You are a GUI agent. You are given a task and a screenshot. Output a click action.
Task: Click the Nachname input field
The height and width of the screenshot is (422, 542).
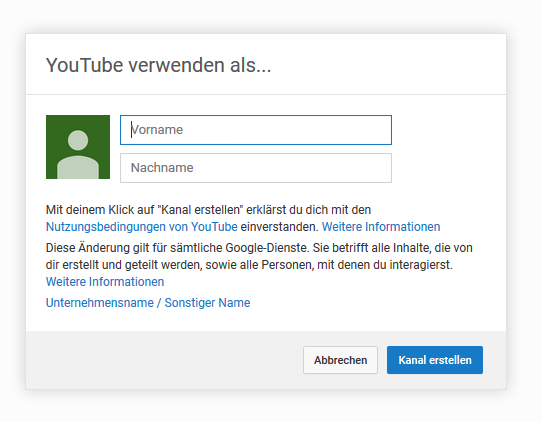[x=256, y=168]
